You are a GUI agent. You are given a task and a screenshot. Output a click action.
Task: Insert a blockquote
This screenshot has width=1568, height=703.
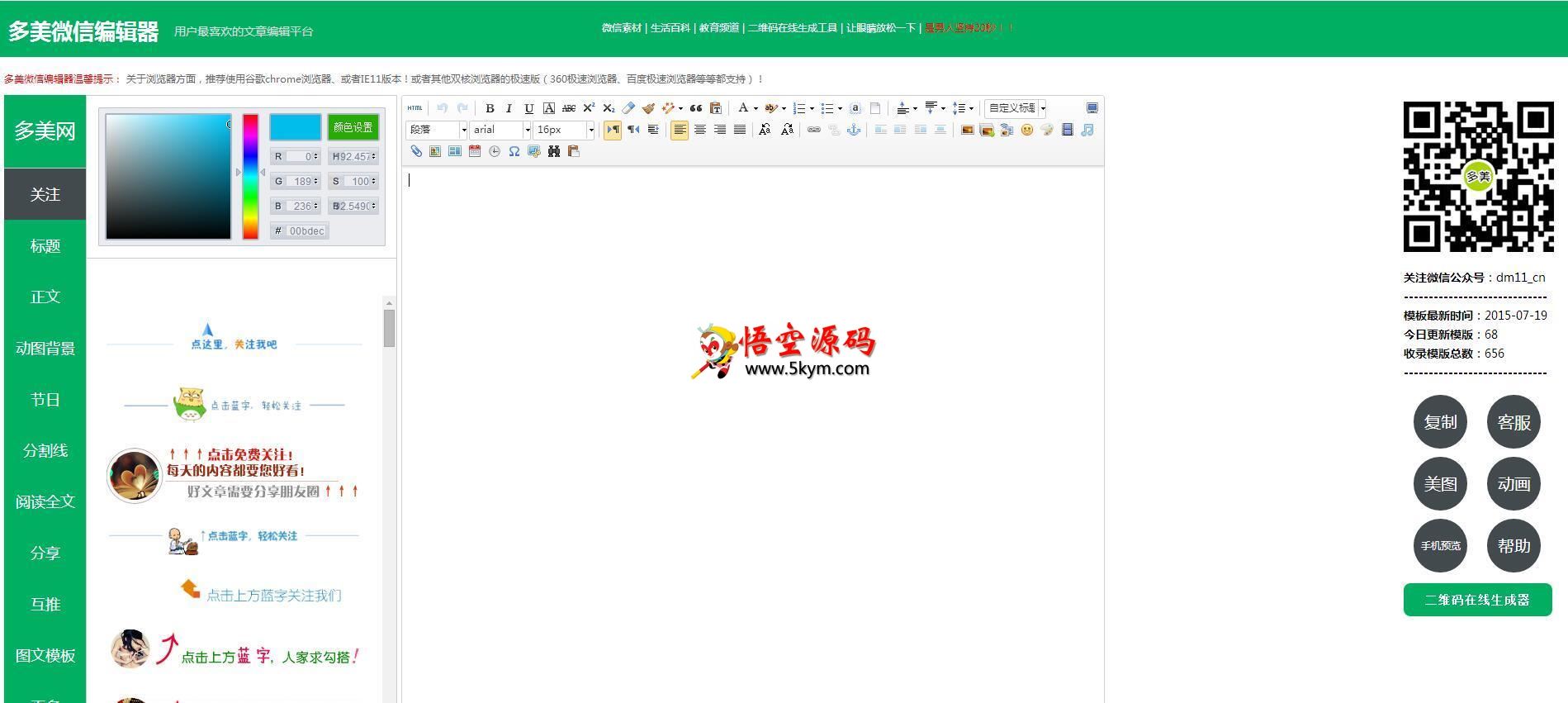click(x=696, y=108)
